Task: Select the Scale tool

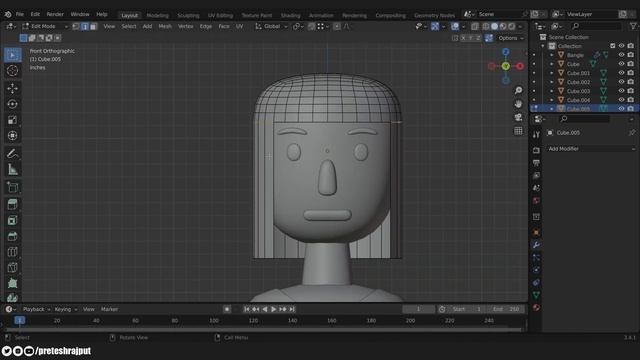Action: point(12,120)
